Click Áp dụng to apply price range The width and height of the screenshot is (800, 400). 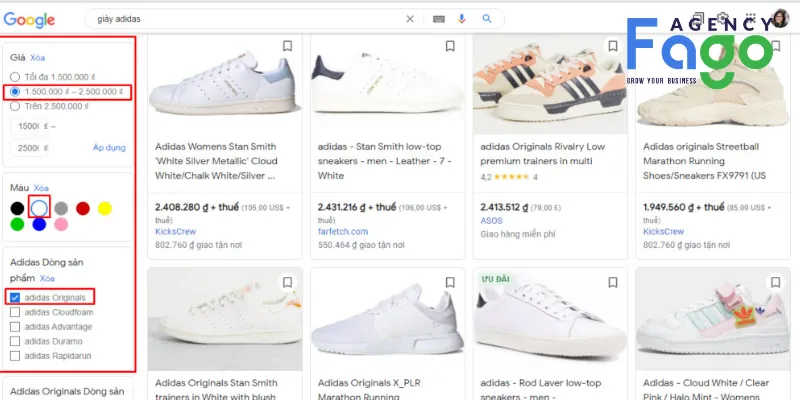pyautogui.click(x=109, y=147)
